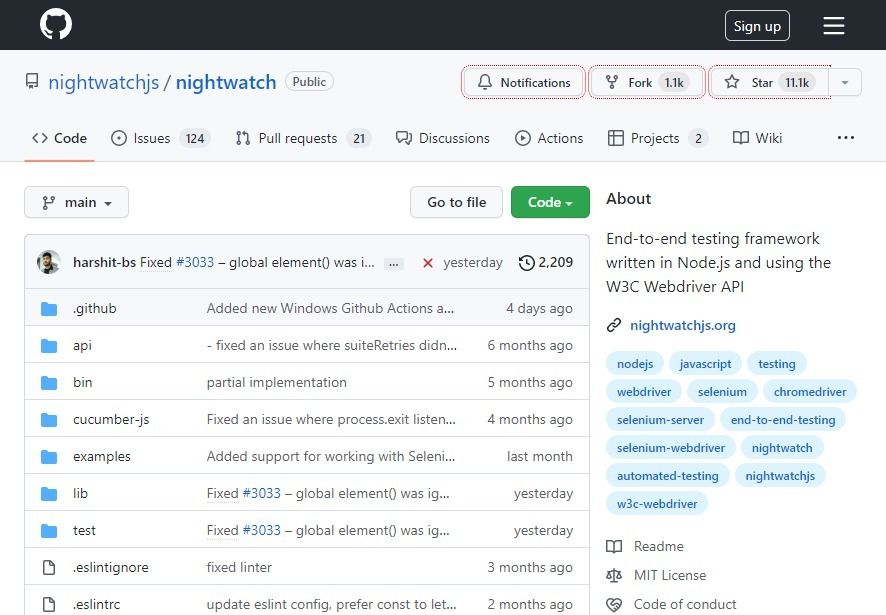Image resolution: width=886 pixels, height=615 pixels.
Task: Open the star lists dropdown arrow
Action: pos(845,83)
